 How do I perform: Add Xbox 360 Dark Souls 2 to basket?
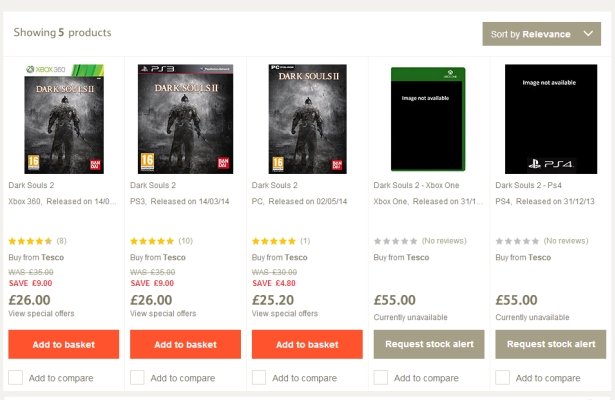click(63, 344)
